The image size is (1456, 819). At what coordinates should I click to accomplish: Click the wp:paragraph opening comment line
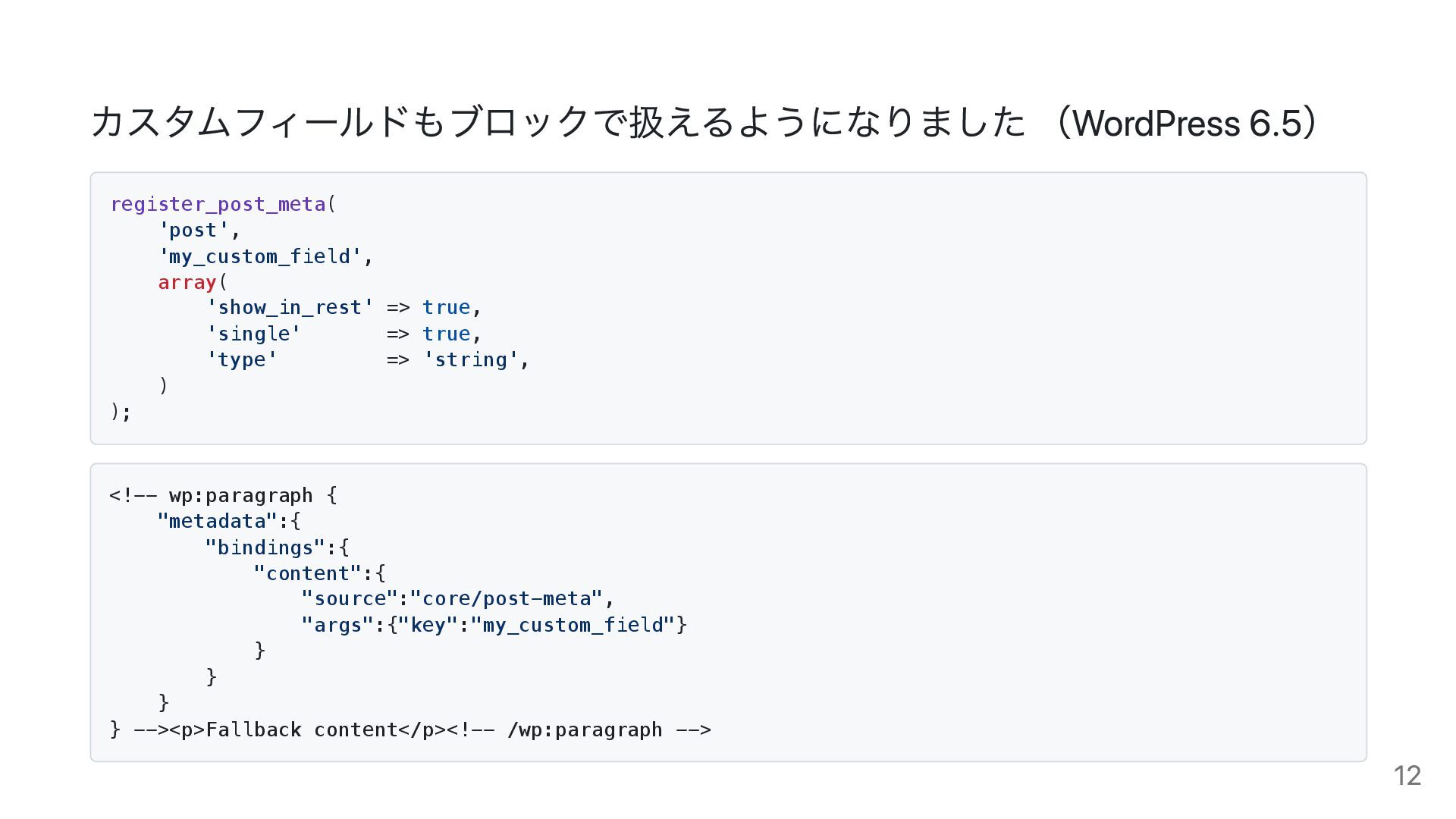coord(224,496)
